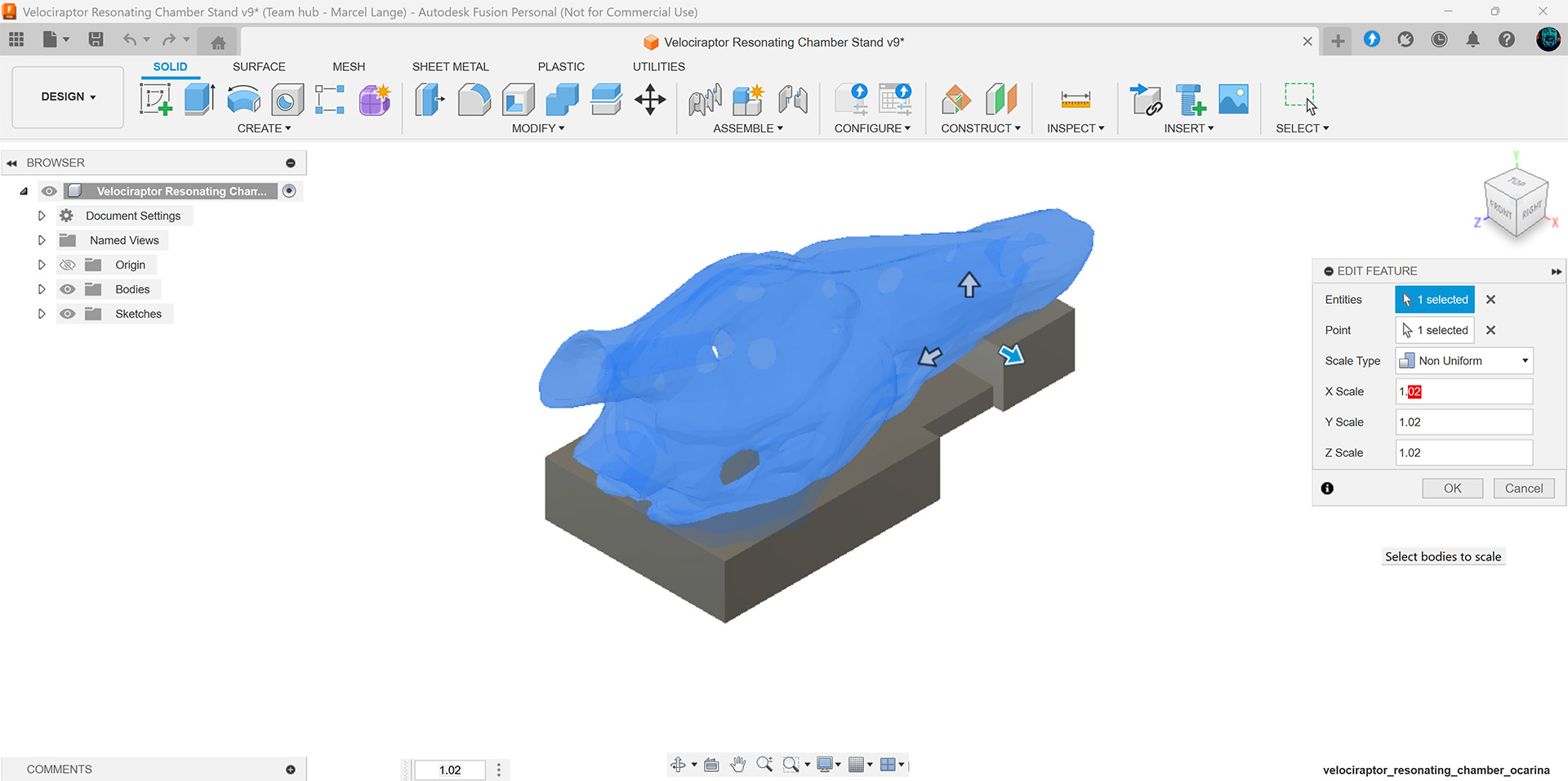This screenshot has height=781, width=1568.
Task: Select the Shell tool
Action: pyautogui.click(x=519, y=100)
